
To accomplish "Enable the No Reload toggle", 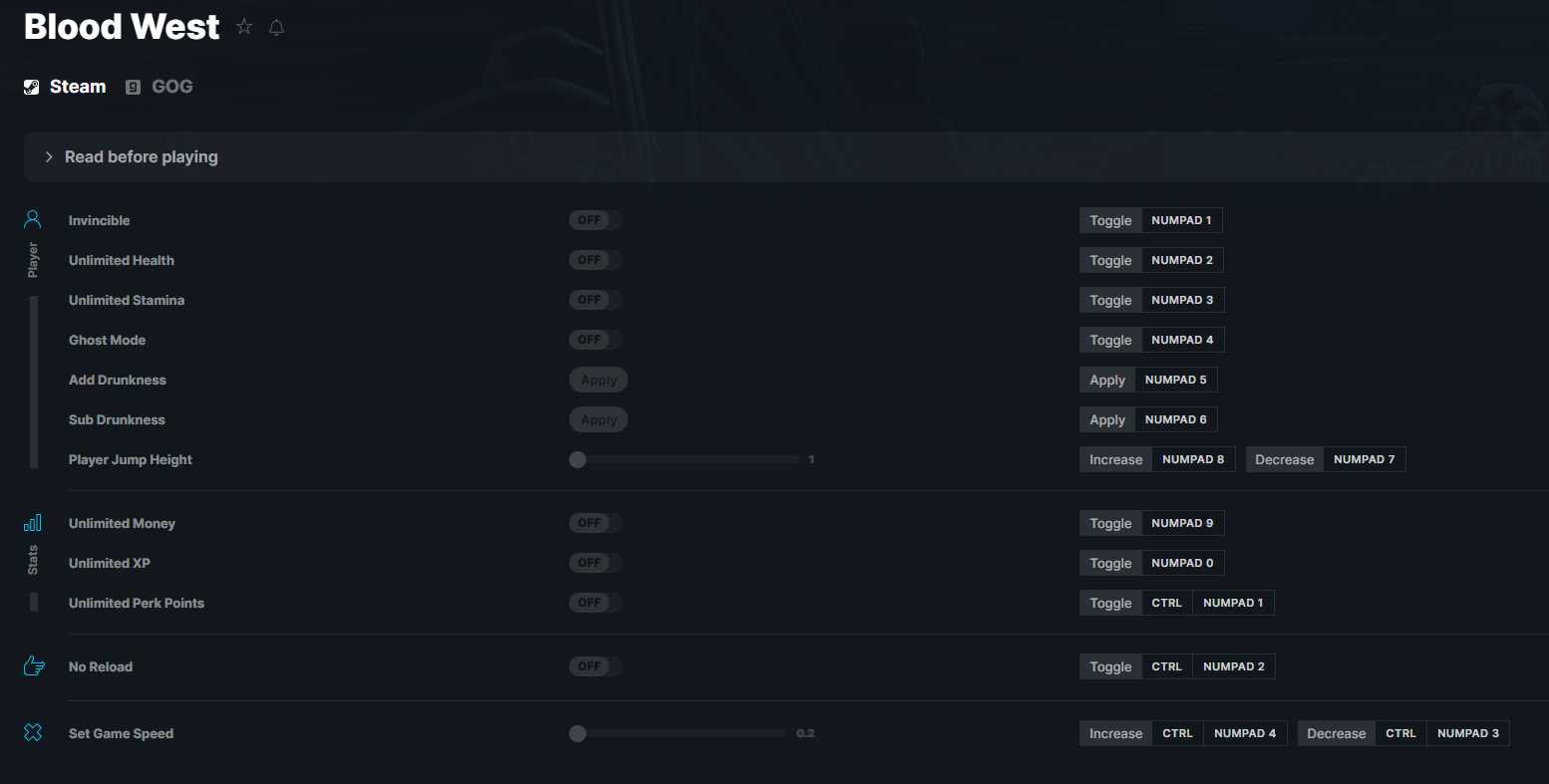I will 595,666.
